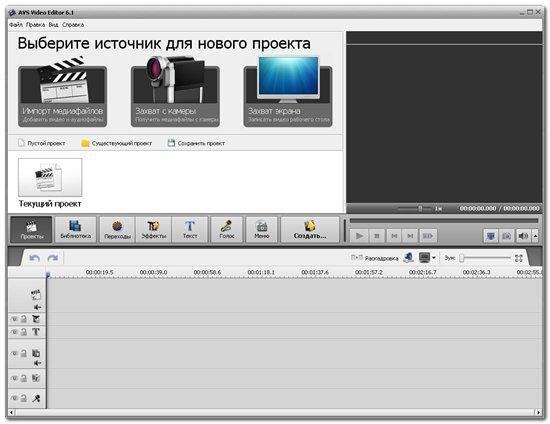Image resolution: width=550 pixels, height=424 pixels.
Task: Toggle visibility of audio mix track
Action: pos(14,378)
